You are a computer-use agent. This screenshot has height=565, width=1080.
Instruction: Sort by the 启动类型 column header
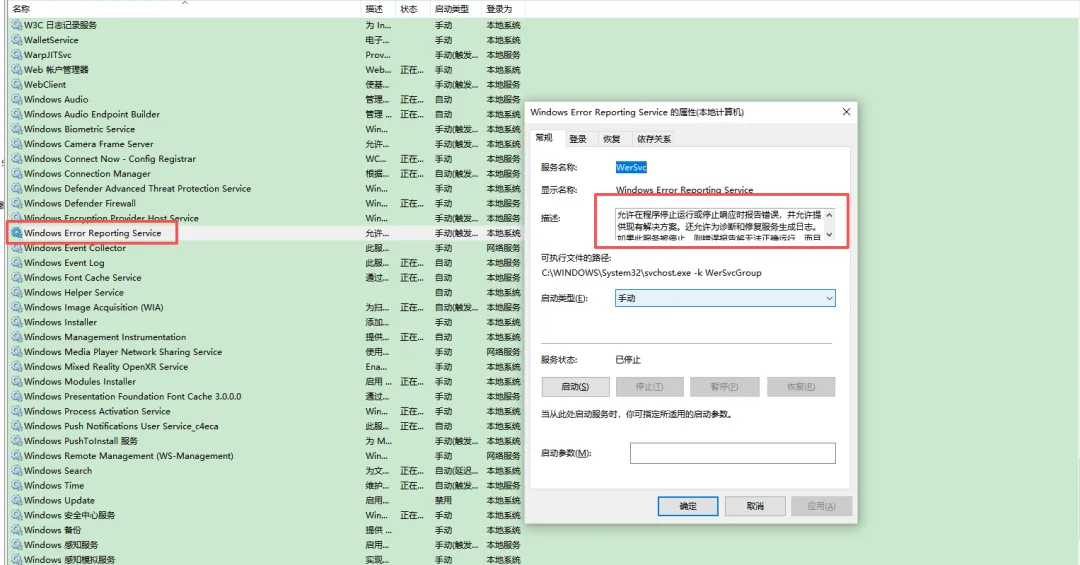coord(456,9)
